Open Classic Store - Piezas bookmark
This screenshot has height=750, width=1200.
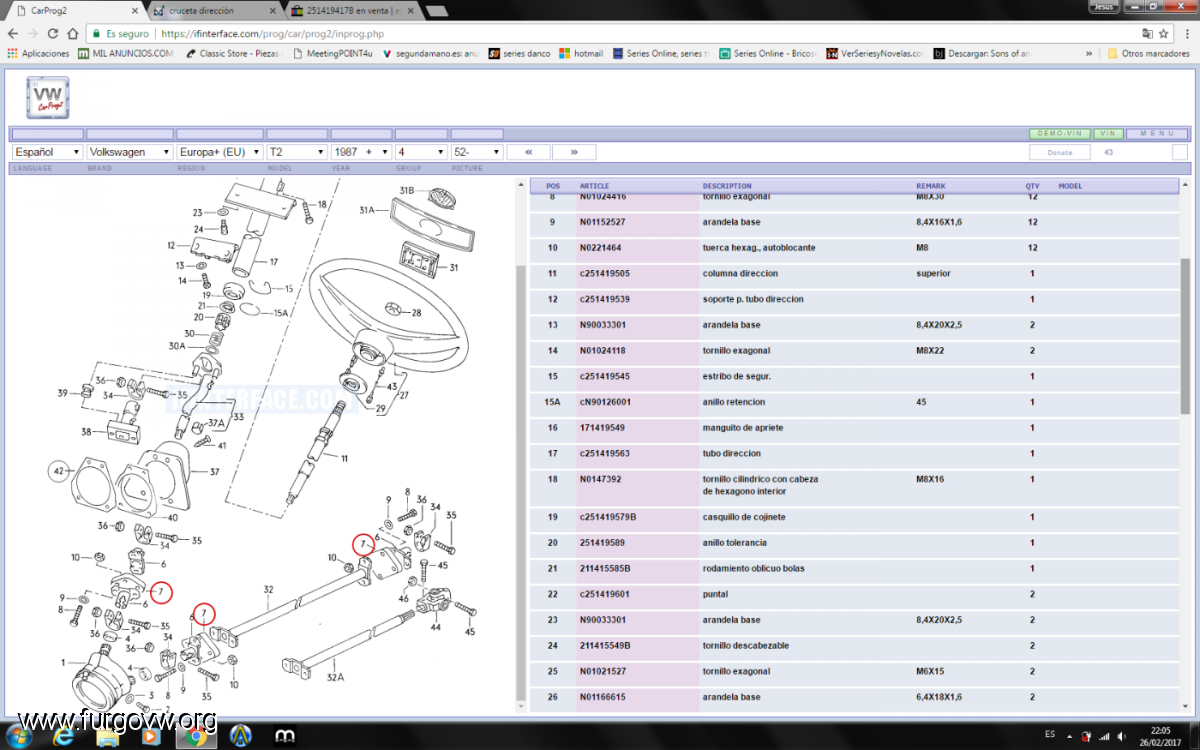click(231, 53)
